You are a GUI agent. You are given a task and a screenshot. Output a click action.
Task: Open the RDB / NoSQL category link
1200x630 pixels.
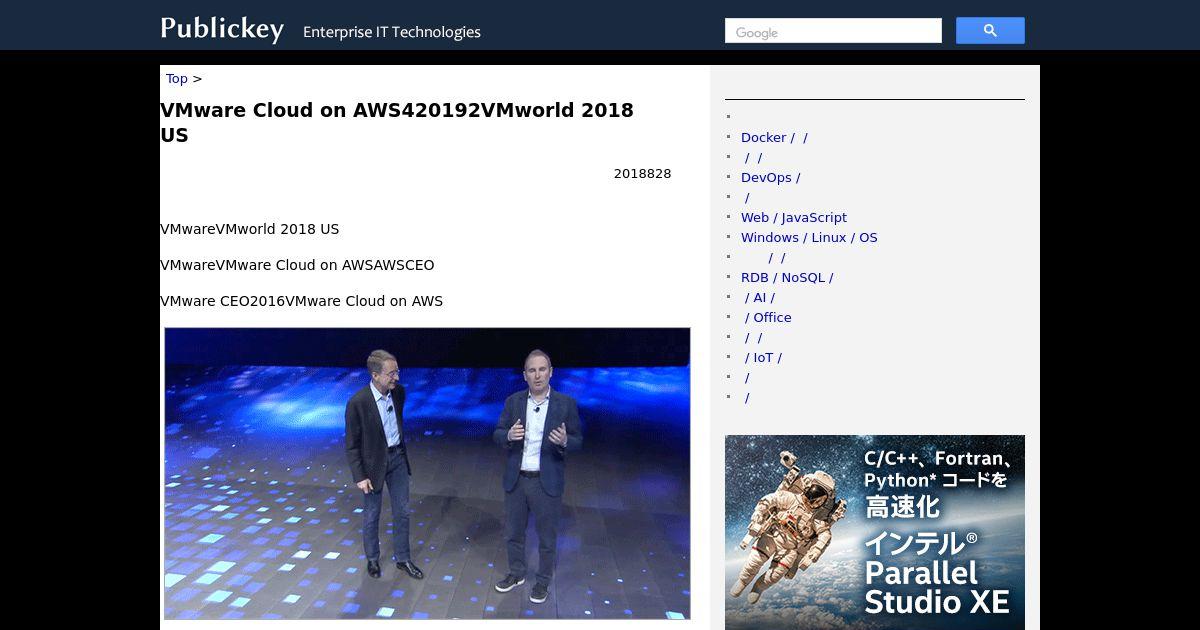tap(787, 278)
